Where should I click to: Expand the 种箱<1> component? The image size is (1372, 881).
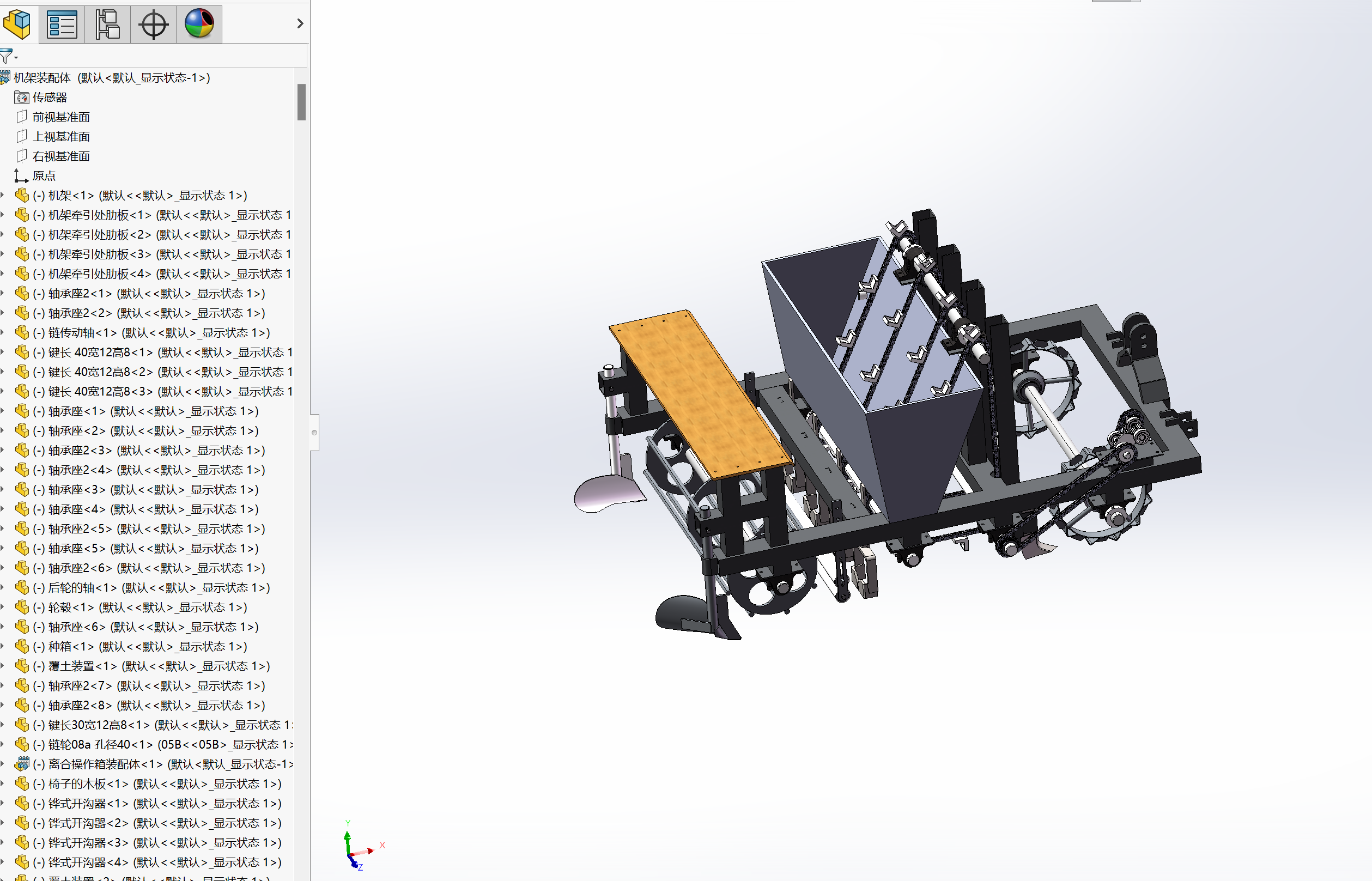click(x=3, y=646)
